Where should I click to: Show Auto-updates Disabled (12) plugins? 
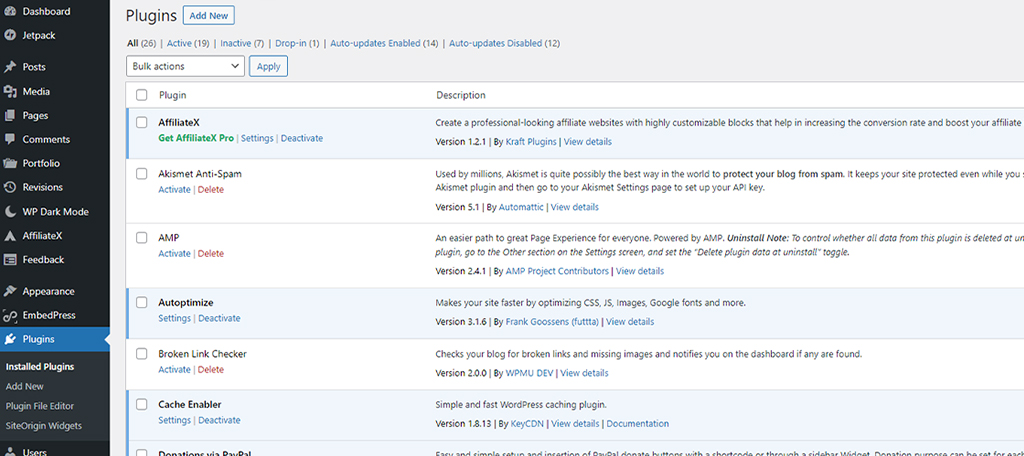point(504,43)
